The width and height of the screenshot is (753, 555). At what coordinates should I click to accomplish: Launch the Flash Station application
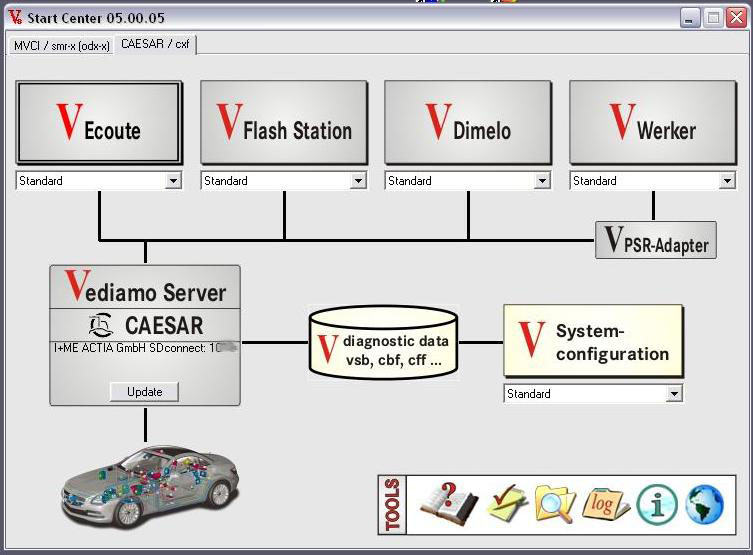(x=284, y=123)
